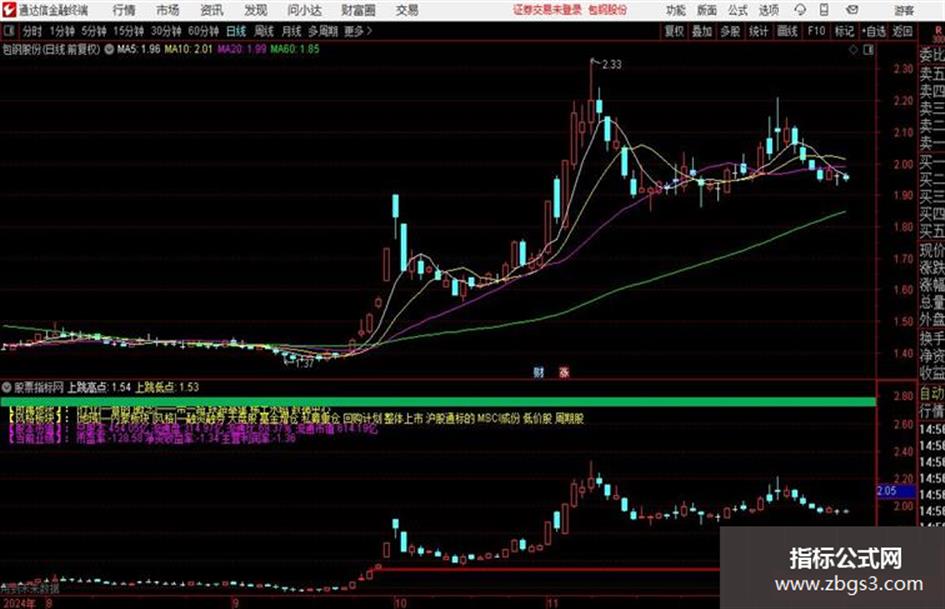Click the 证券交易未登录 login link

click(x=547, y=10)
